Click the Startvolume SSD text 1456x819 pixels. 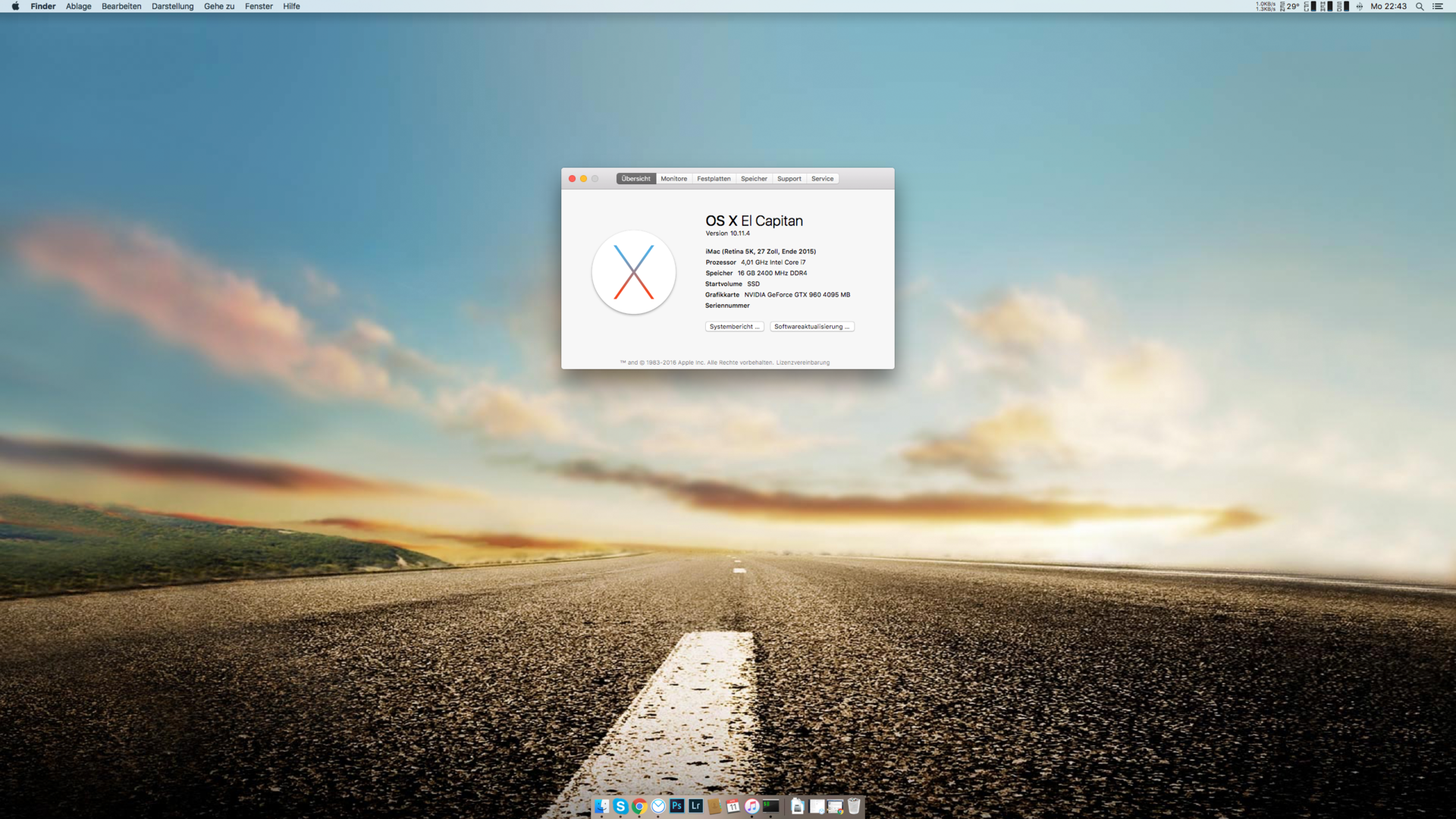[733, 284]
